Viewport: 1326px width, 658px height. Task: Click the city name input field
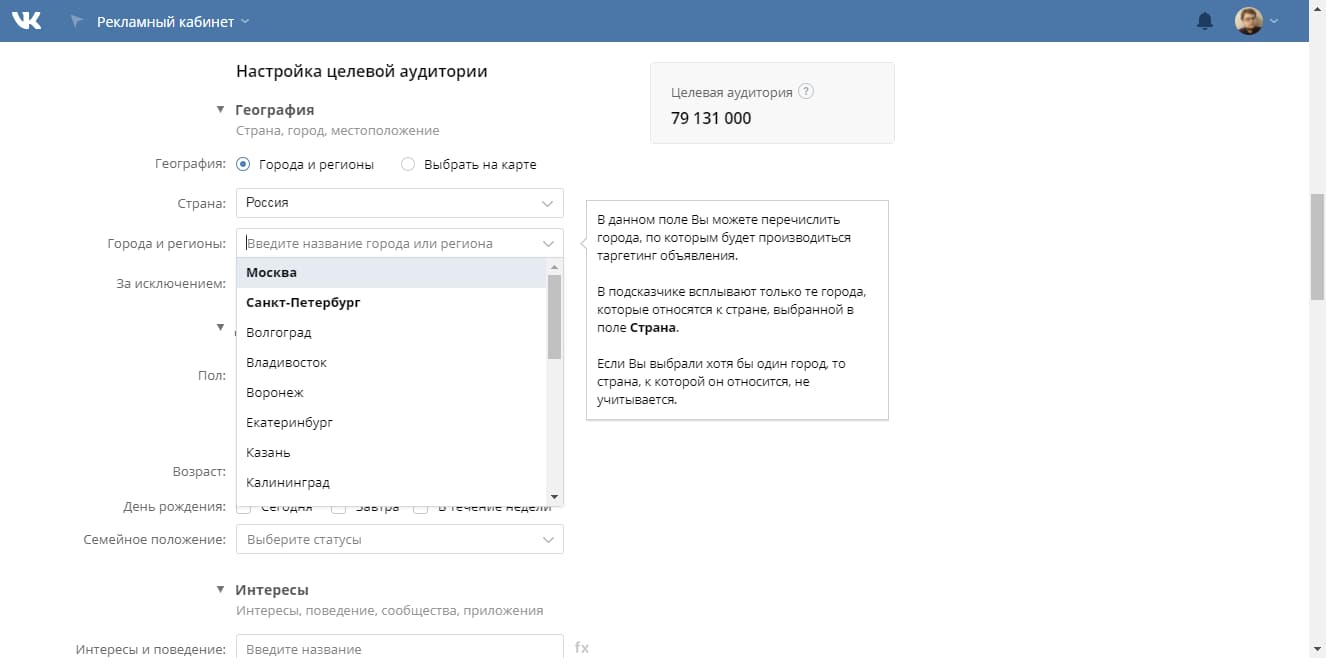[390, 243]
